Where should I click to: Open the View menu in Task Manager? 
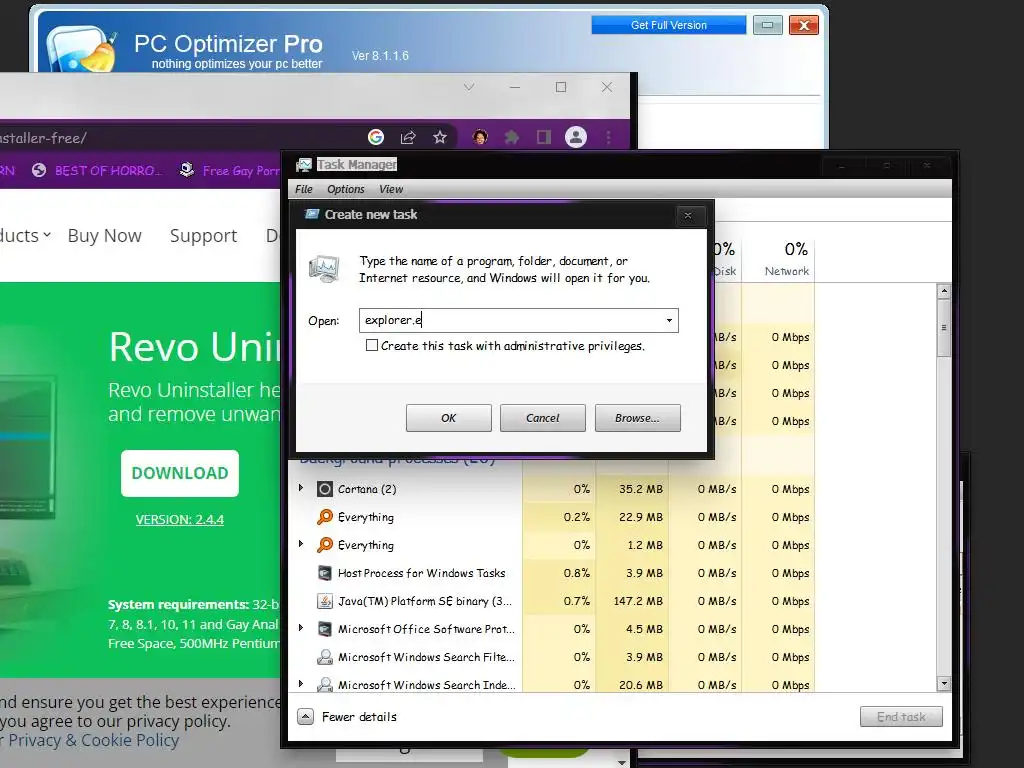pos(391,189)
